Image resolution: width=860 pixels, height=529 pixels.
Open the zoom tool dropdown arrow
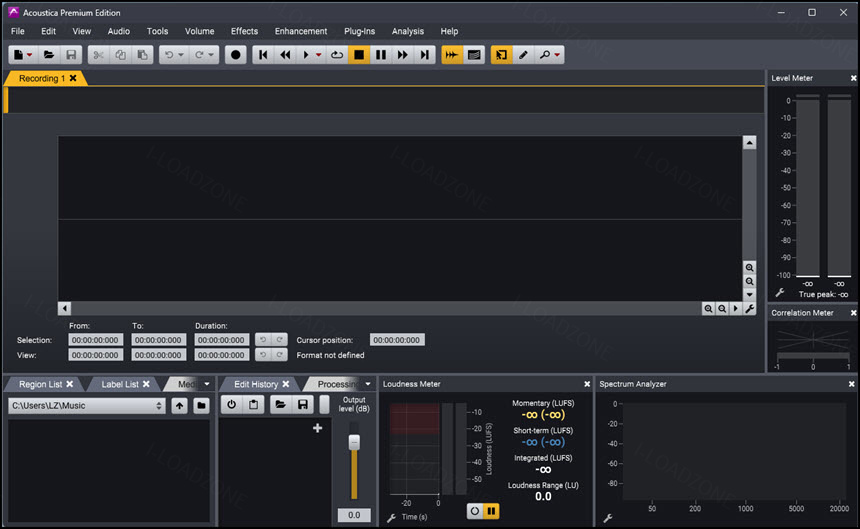[x=557, y=55]
